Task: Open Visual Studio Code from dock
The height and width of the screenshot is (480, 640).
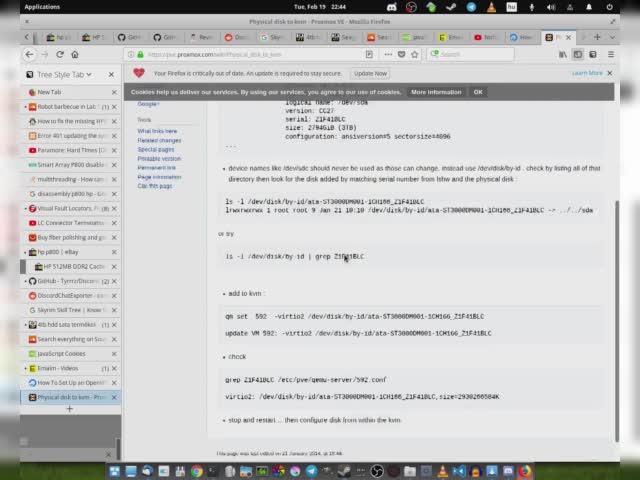Action: (459, 471)
